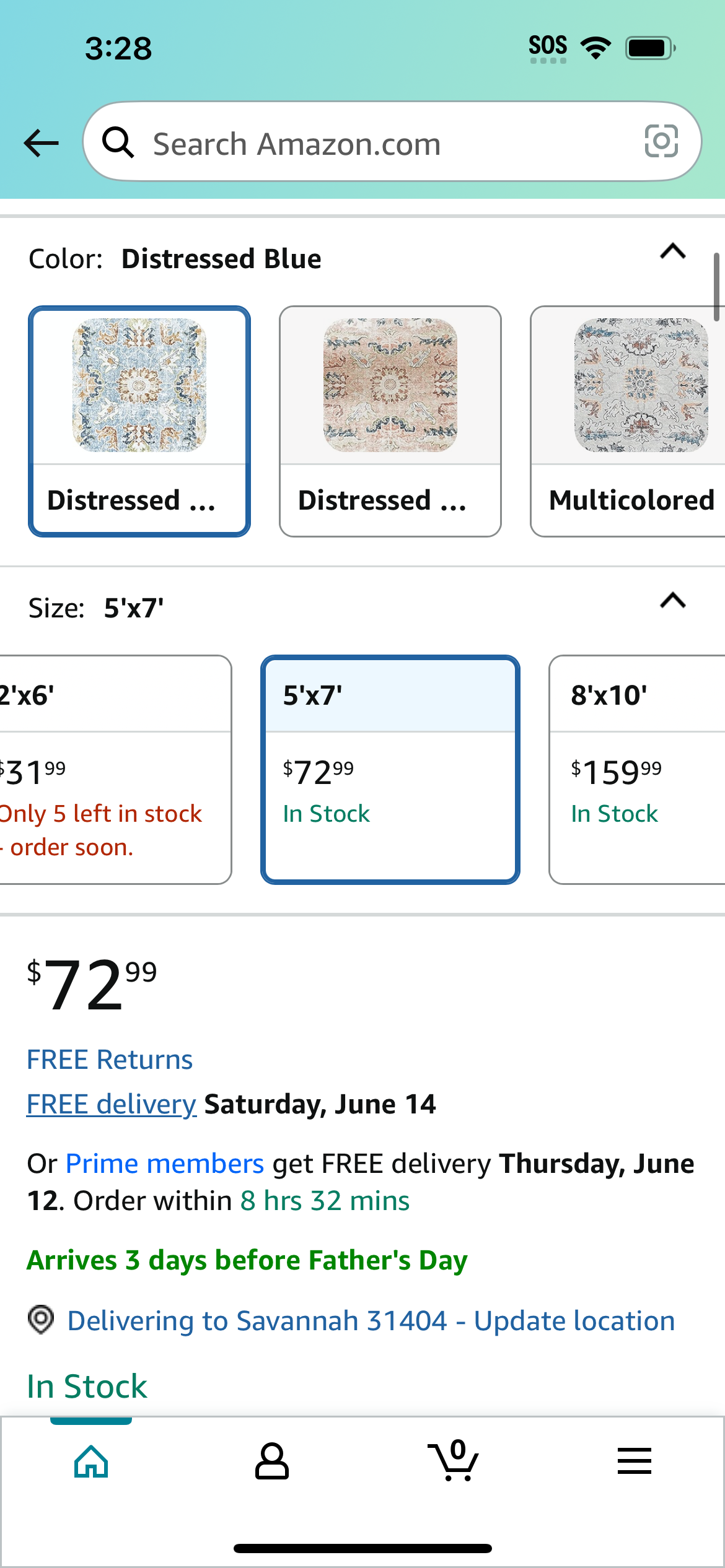Go to the Home tab icon

91,1461
